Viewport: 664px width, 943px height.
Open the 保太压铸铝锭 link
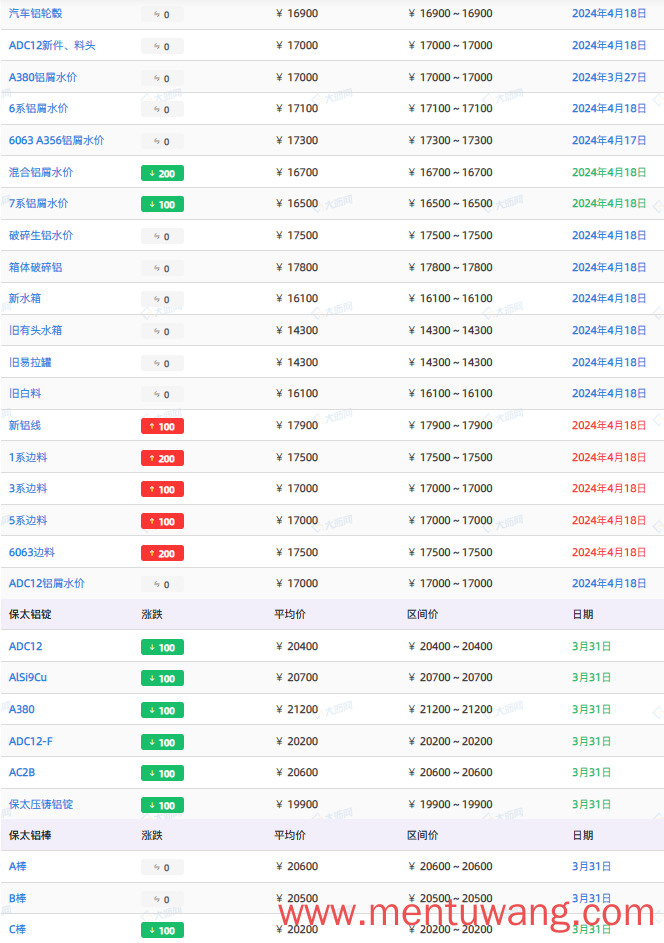(41, 804)
